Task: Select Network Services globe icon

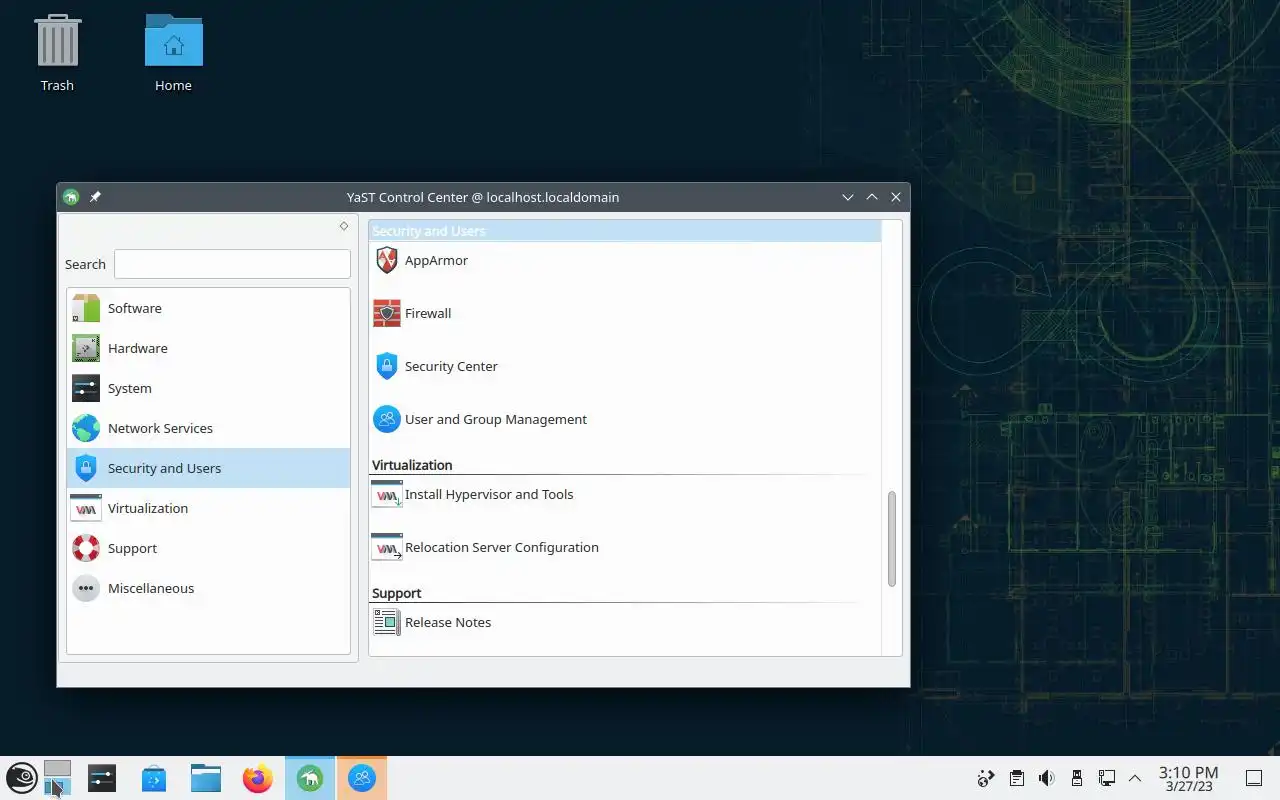Action: (x=86, y=428)
